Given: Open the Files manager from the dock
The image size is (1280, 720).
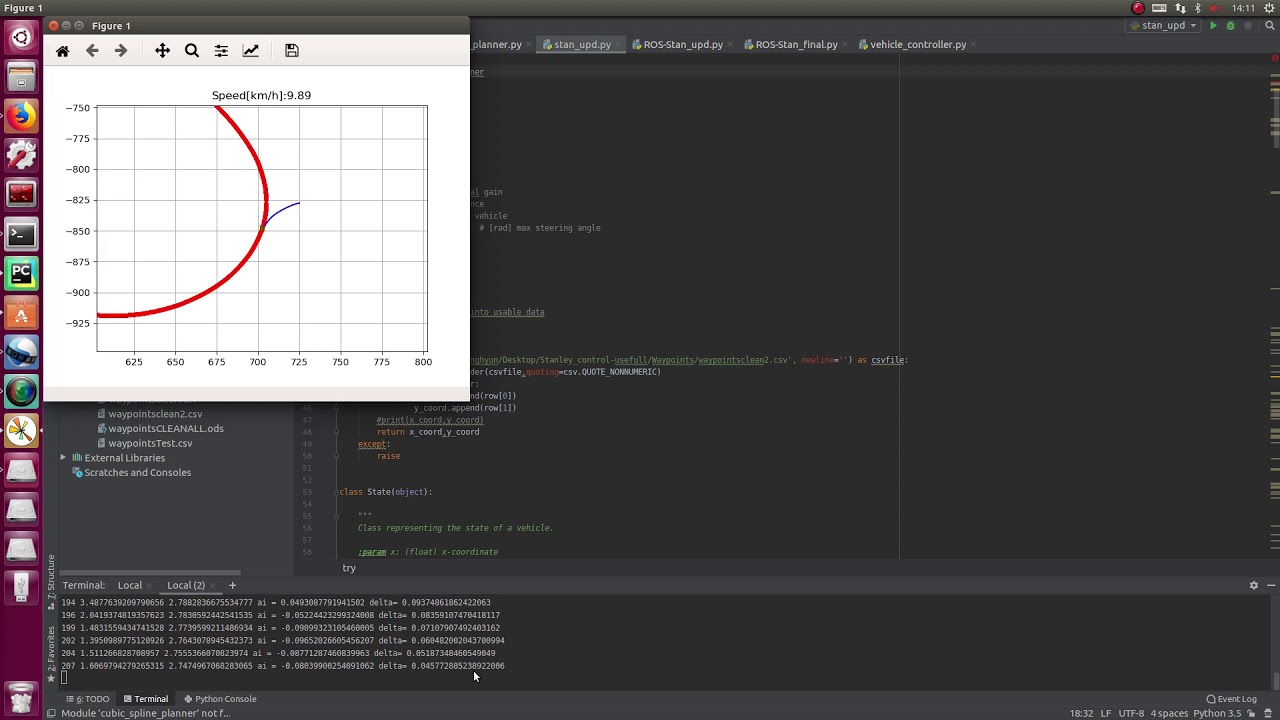Looking at the screenshot, I should [x=21, y=77].
